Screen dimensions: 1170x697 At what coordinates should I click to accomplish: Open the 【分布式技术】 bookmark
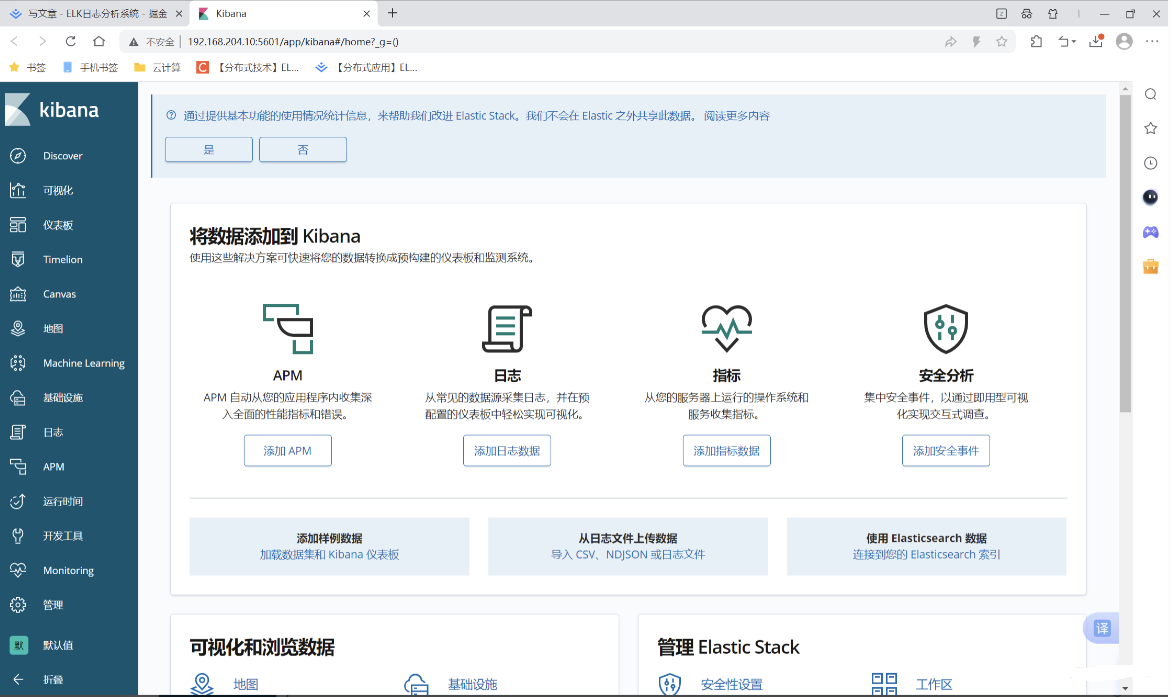248,67
